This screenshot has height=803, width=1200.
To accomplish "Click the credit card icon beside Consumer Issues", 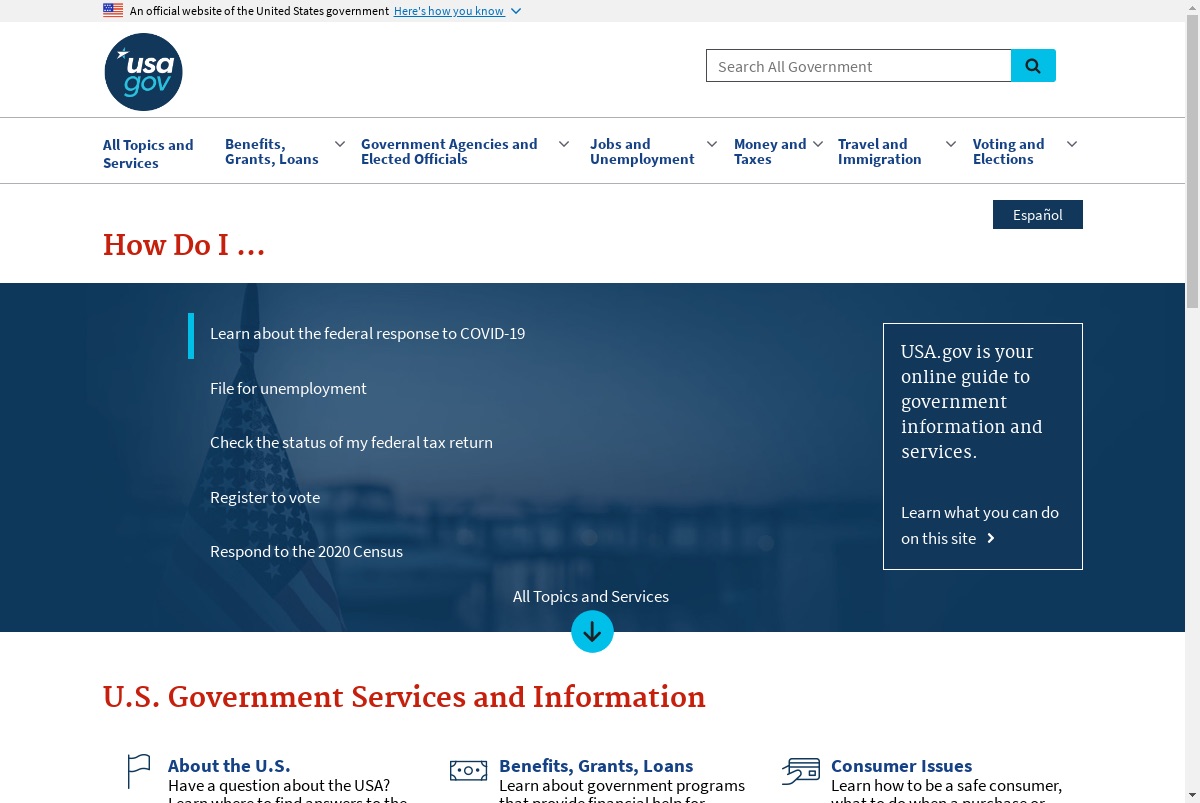I will coord(801,770).
